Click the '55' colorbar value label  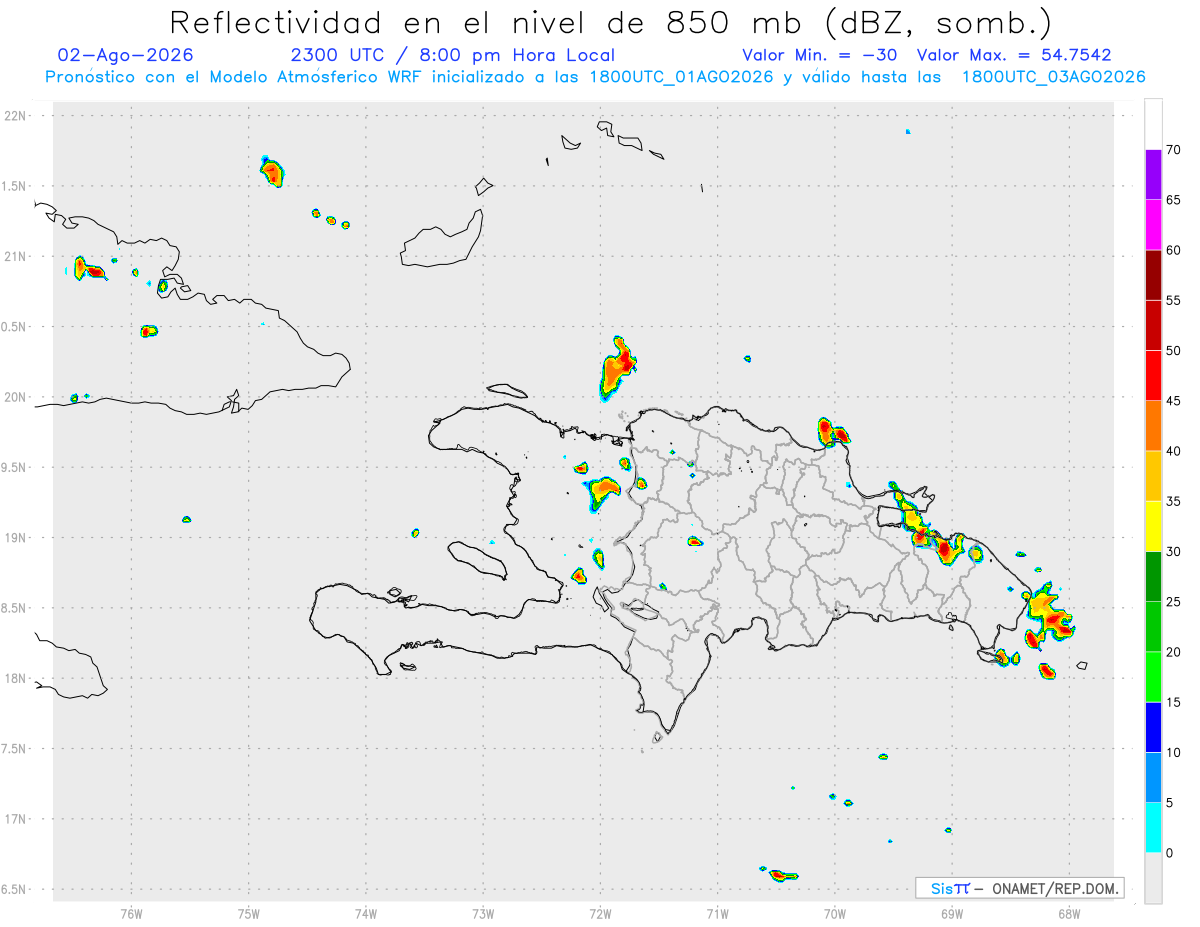click(1173, 300)
